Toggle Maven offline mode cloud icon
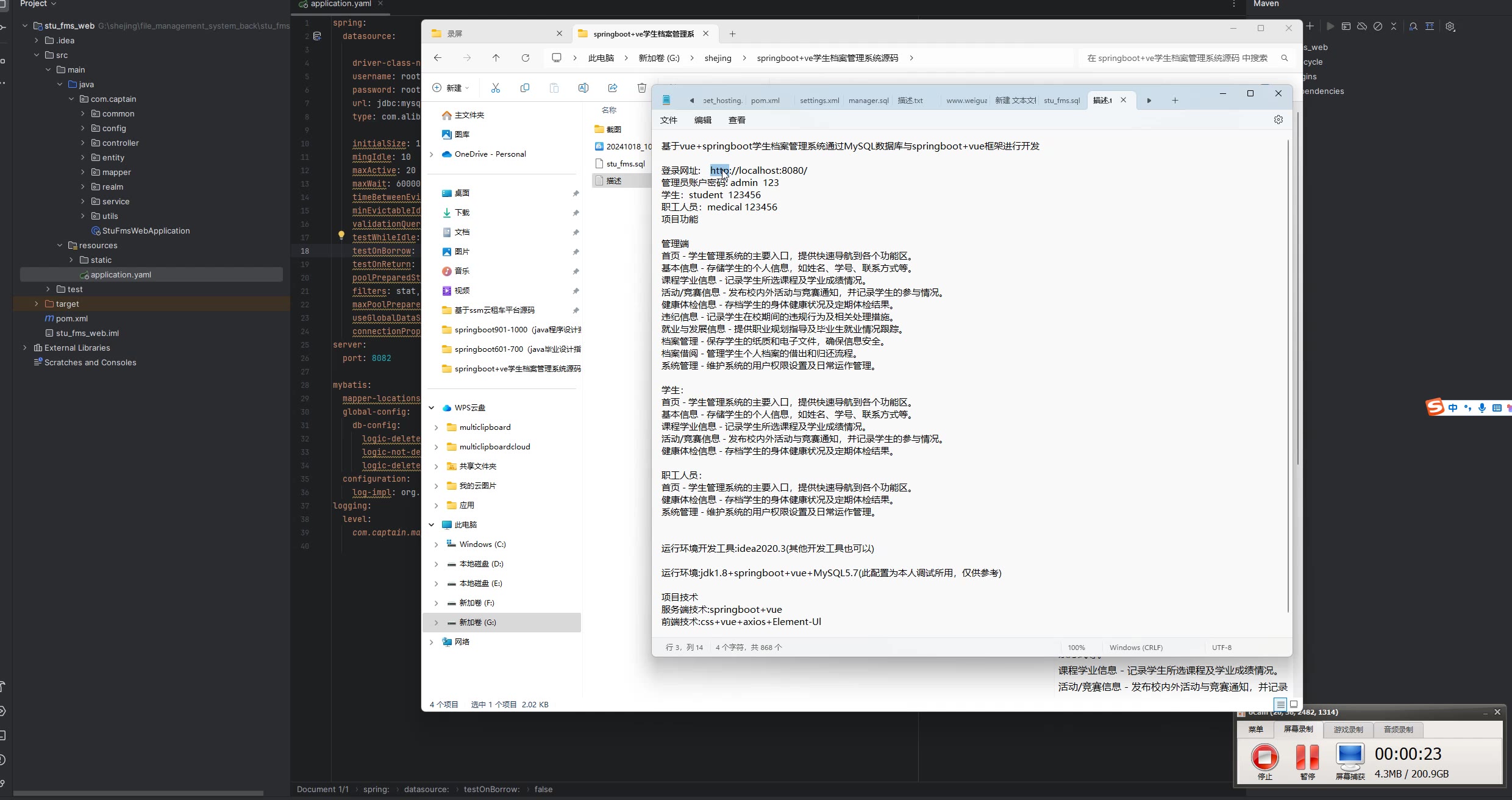 tap(1362, 26)
